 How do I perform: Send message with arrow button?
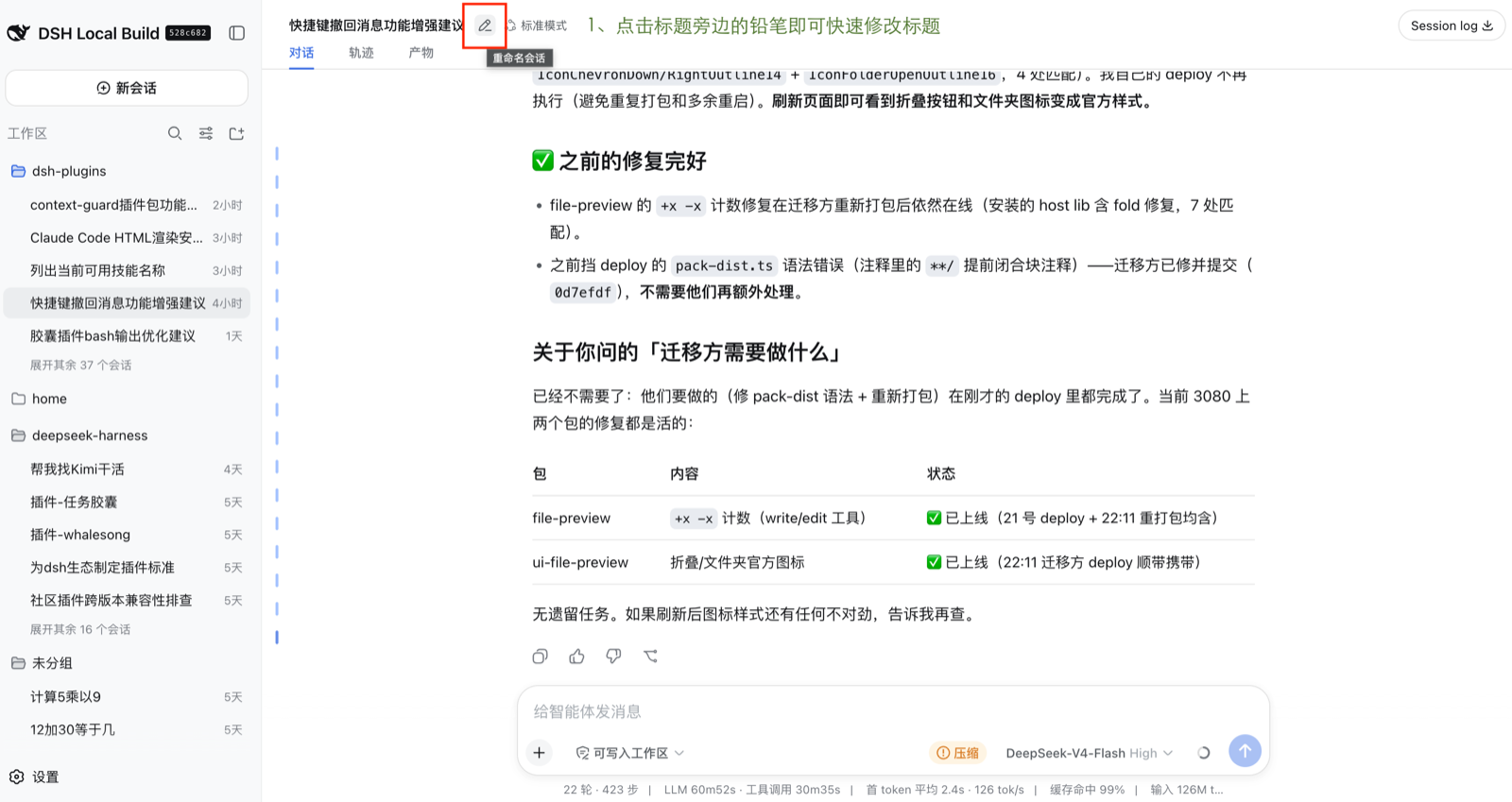pos(1246,751)
